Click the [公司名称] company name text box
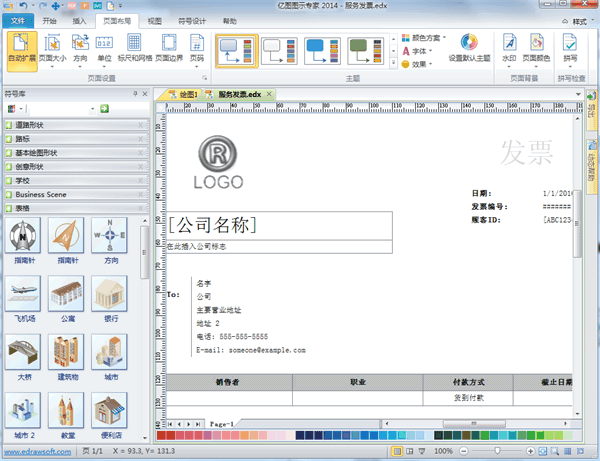600x461 pixels. [279, 226]
